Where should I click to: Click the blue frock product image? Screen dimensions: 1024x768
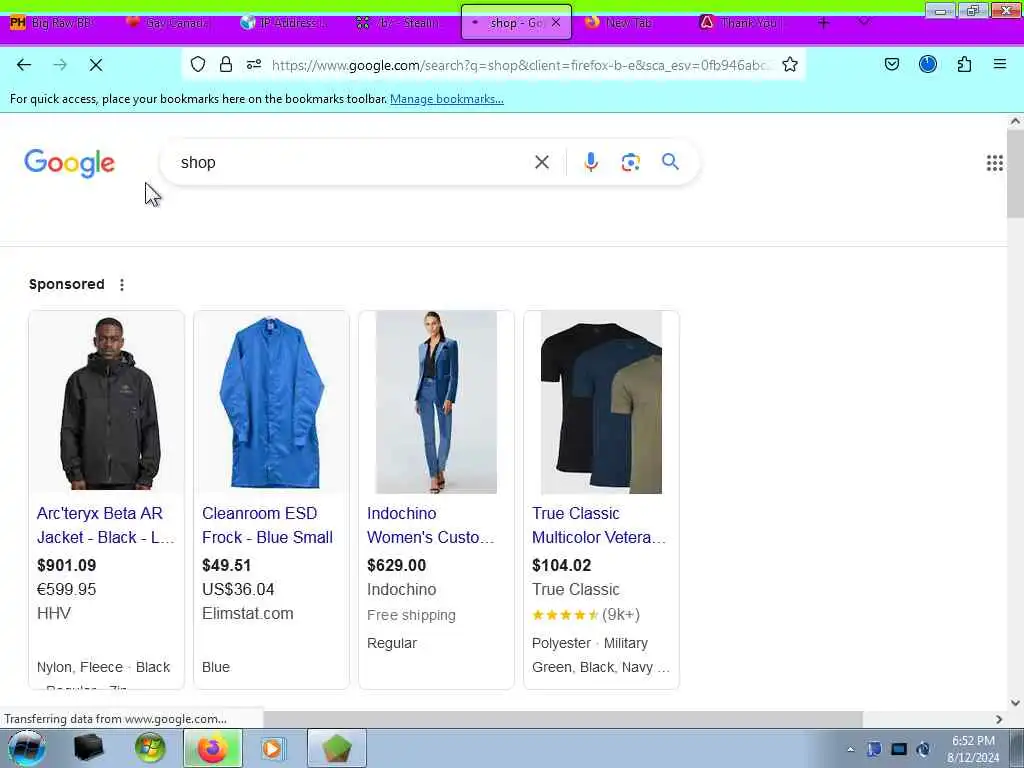click(272, 402)
